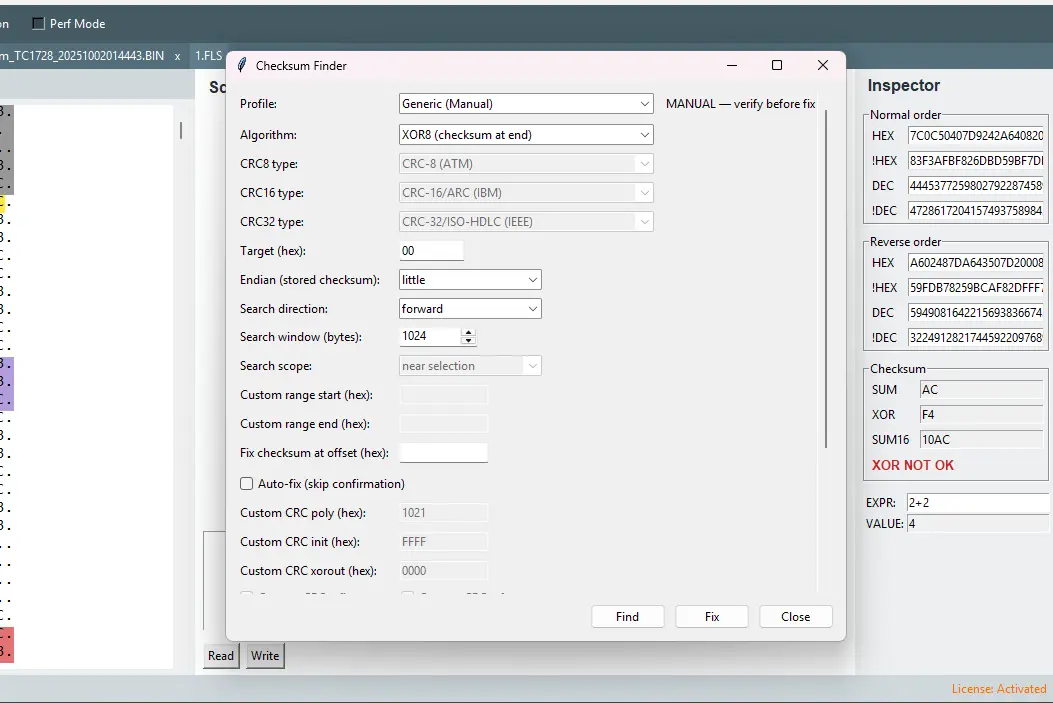Close the TC1728 BIN file tab
Screen dimensions: 1053x703
(x=177, y=56)
